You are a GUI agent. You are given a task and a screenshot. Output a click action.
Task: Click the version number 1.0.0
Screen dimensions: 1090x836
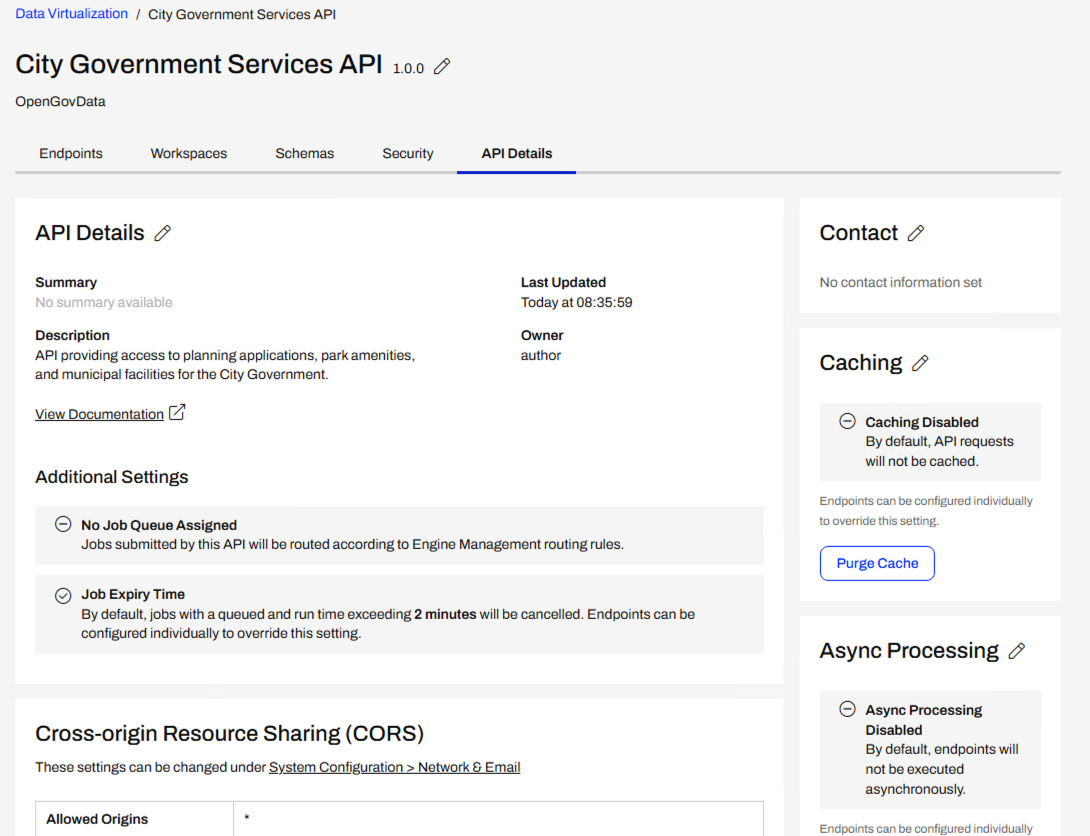(408, 68)
